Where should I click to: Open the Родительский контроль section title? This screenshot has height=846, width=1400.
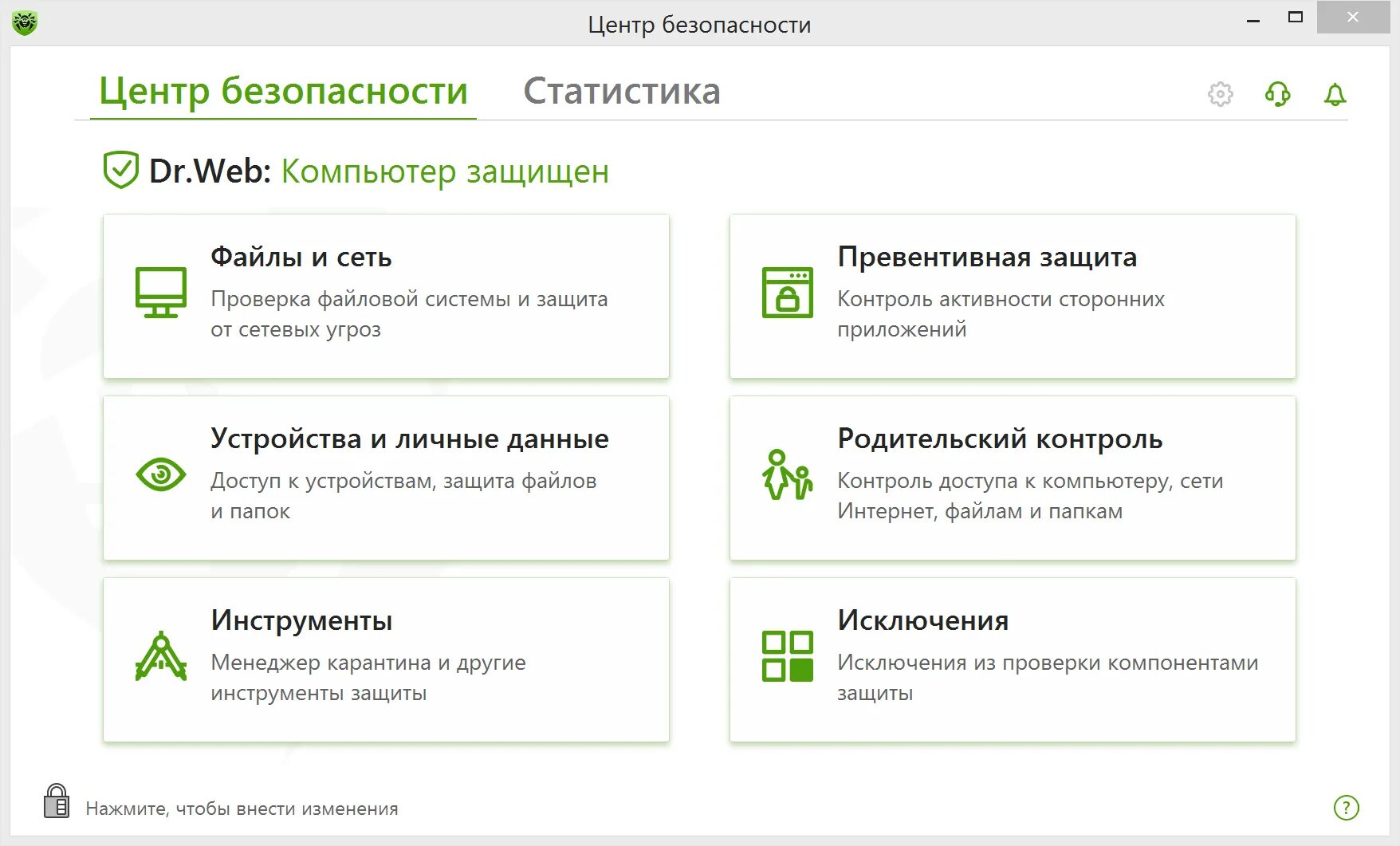(x=1000, y=439)
